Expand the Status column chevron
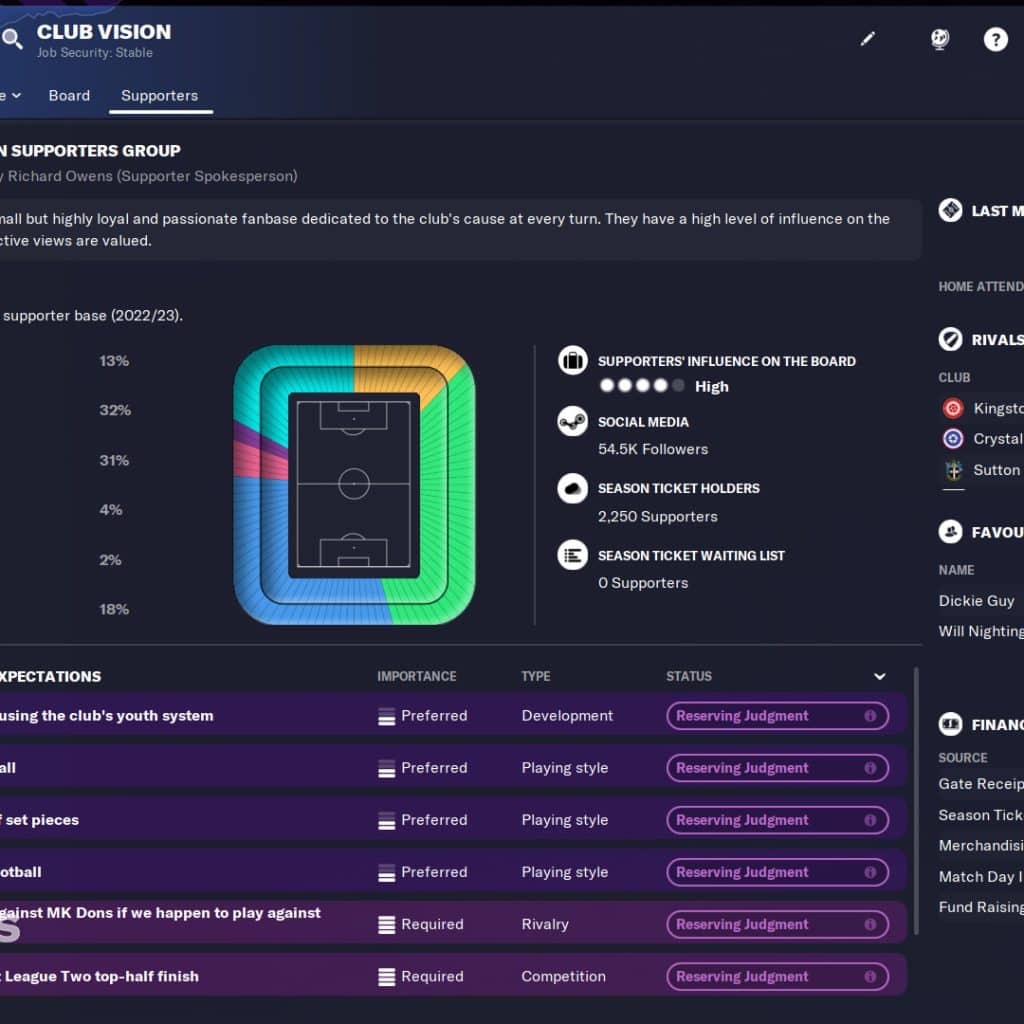This screenshot has height=1024, width=1024. click(880, 677)
